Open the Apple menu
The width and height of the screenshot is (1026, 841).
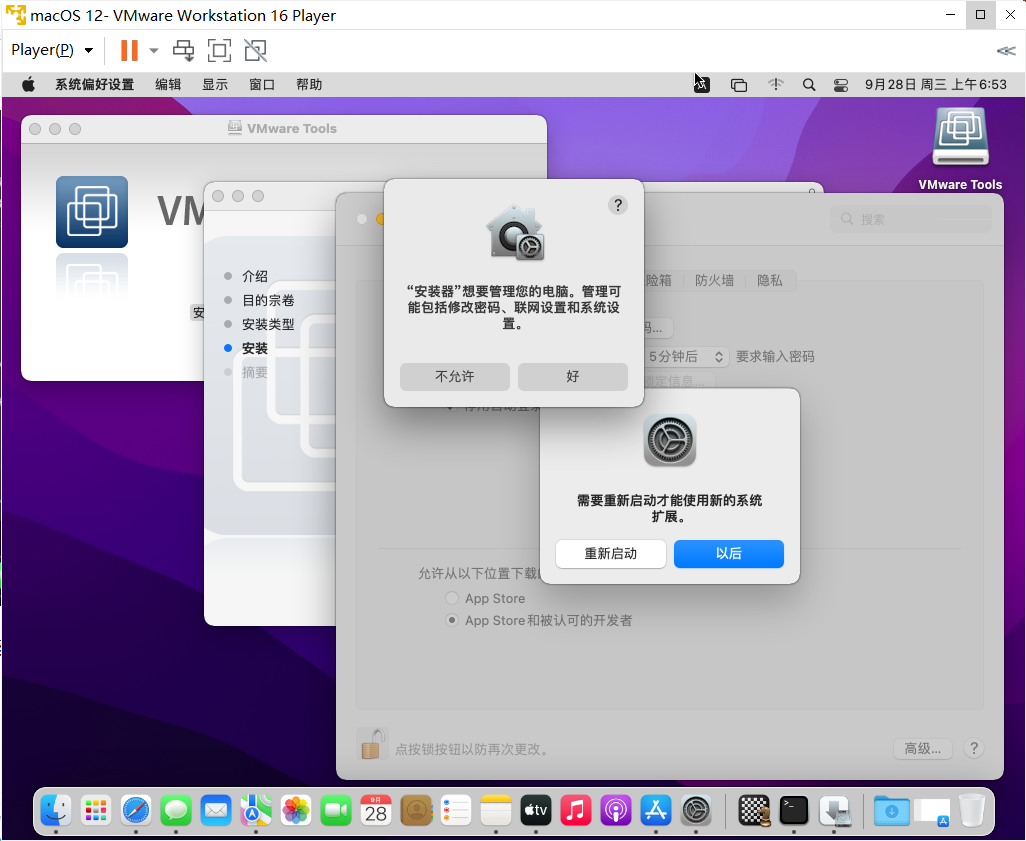(x=28, y=84)
